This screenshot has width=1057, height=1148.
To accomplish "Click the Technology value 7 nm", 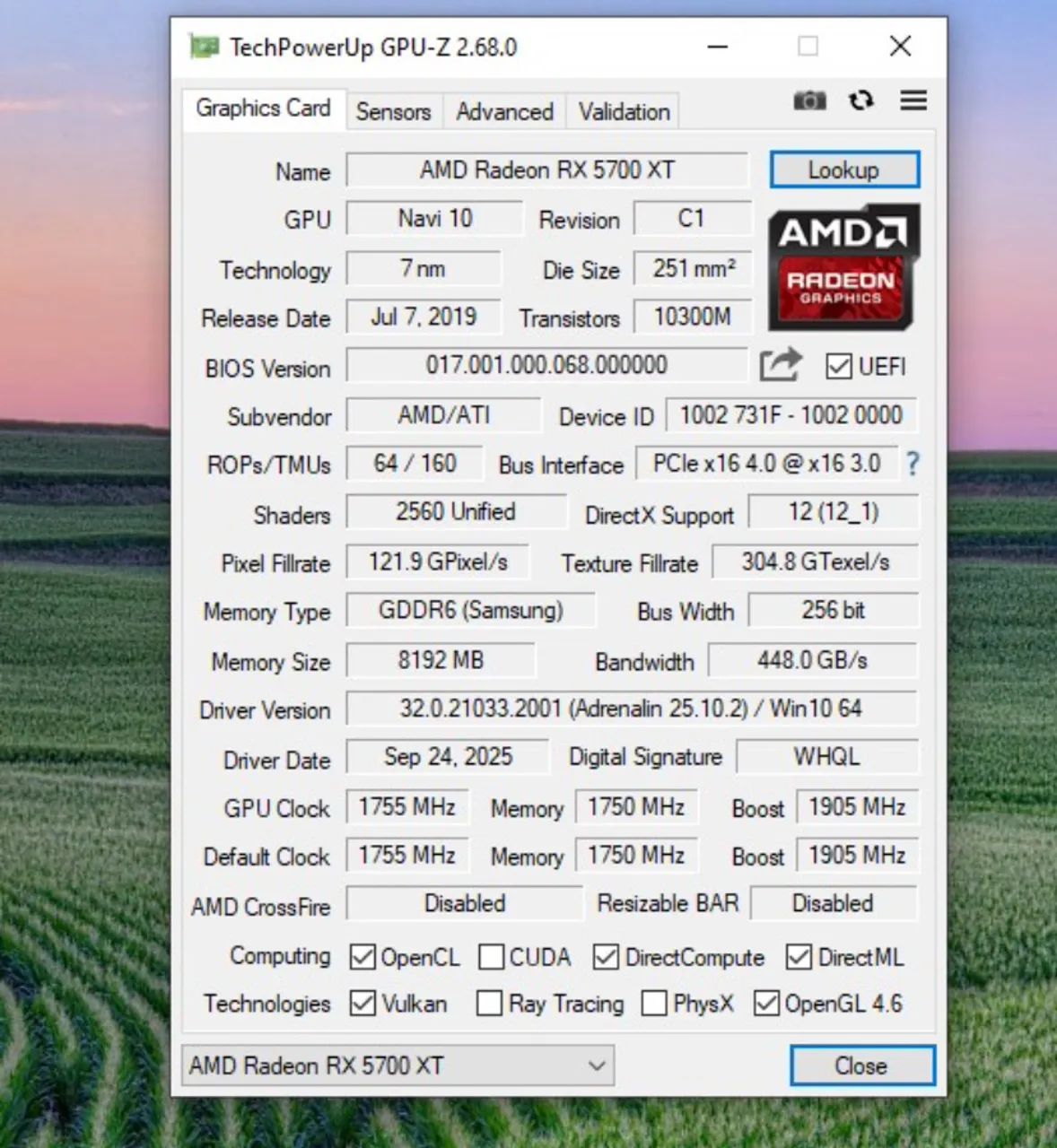I will tap(423, 268).
